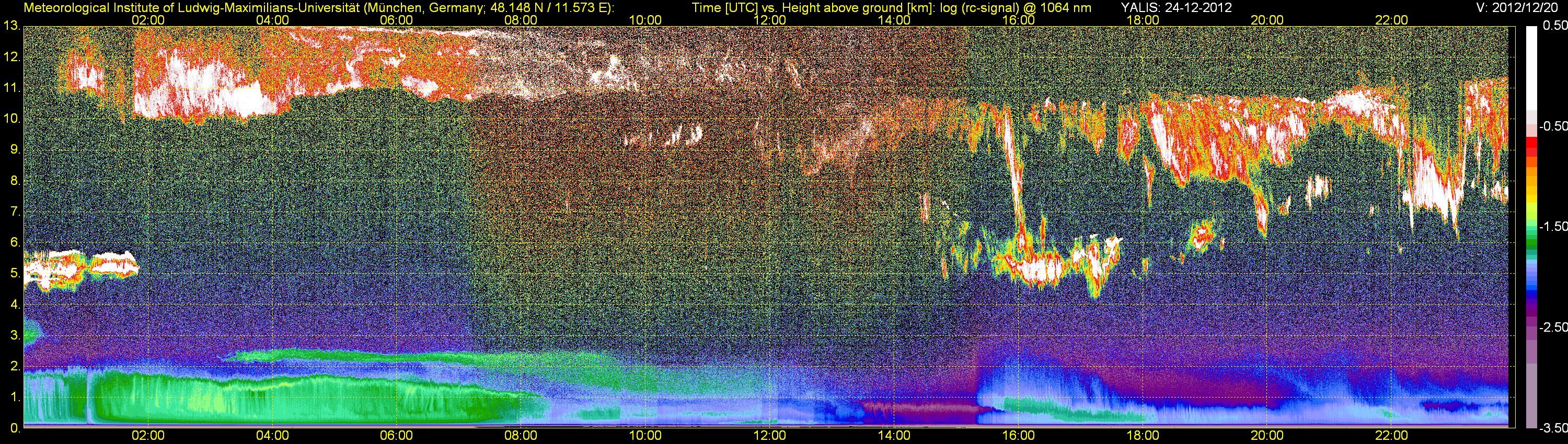This screenshot has width=1568, height=444.
Task: Pick the 12. km height axis label
Action: (11, 57)
